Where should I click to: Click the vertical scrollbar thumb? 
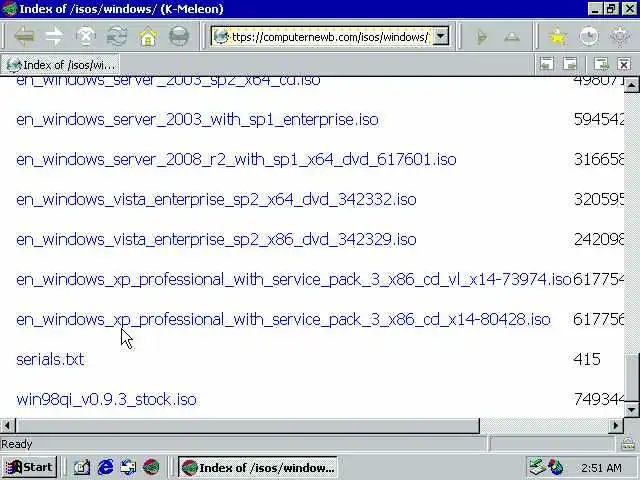(x=631, y=378)
